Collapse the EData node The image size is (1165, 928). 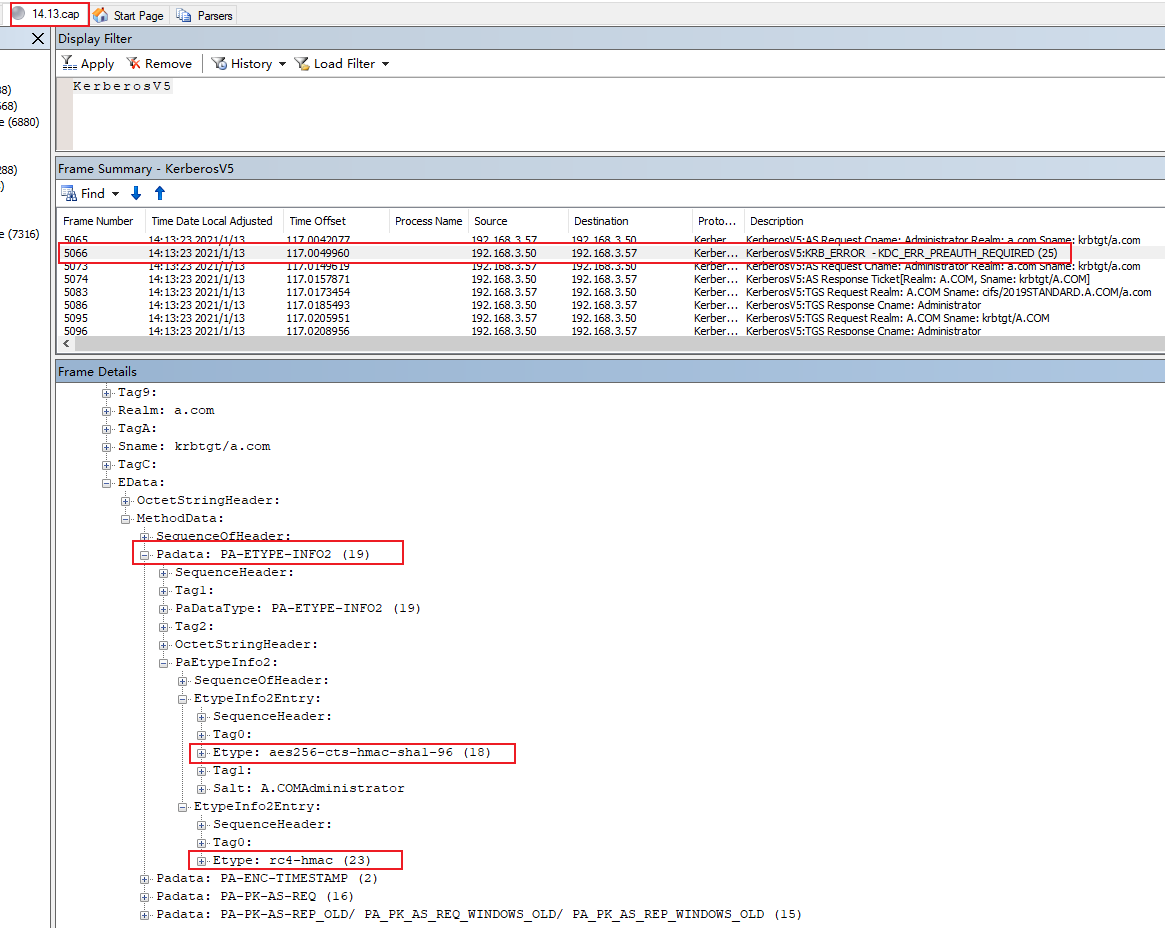tap(106, 483)
